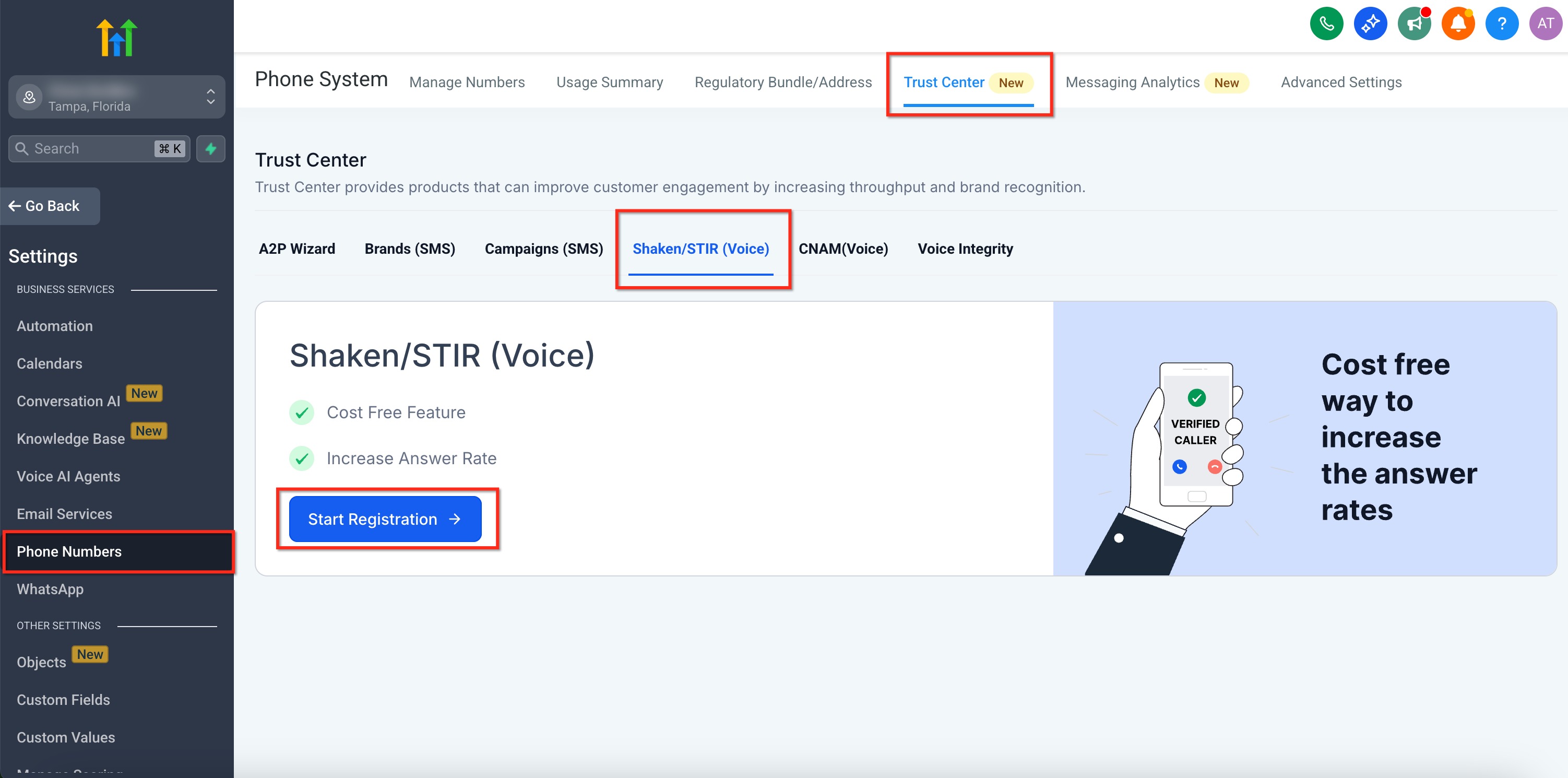Expand the Tampa, Florida location switcher
The width and height of the screenshot is (1568, 778).
(x=116, y=97)
